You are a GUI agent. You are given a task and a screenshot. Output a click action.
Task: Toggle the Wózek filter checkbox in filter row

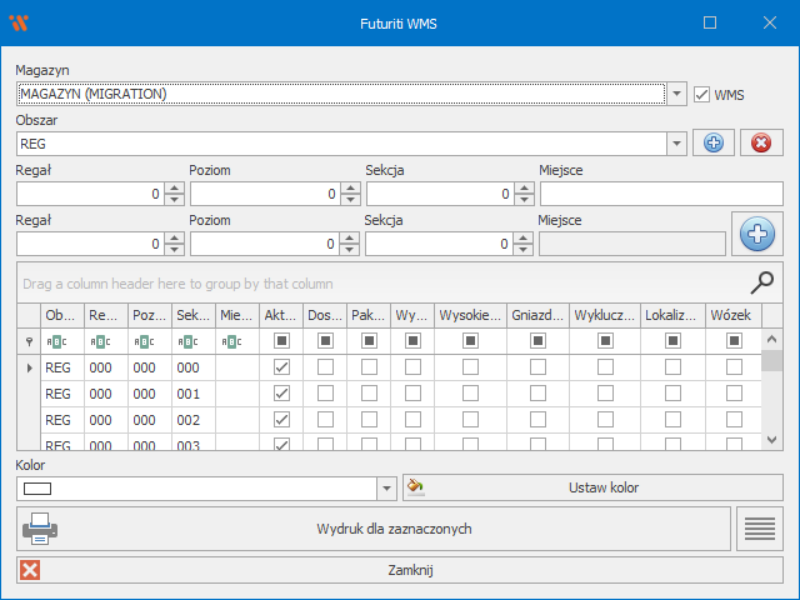click(734, 341)
